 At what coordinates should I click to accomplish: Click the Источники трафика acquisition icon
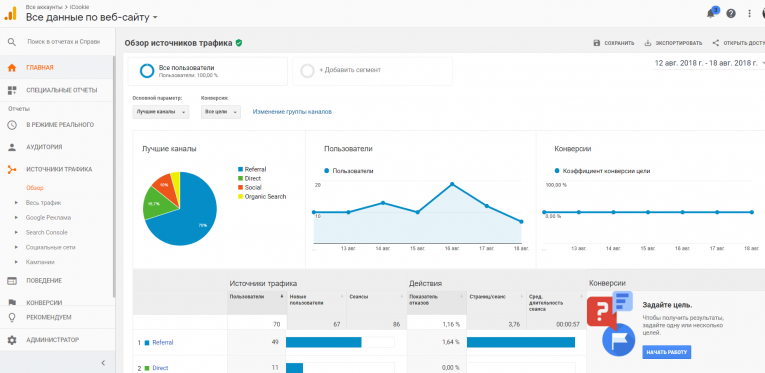(12, 169)
